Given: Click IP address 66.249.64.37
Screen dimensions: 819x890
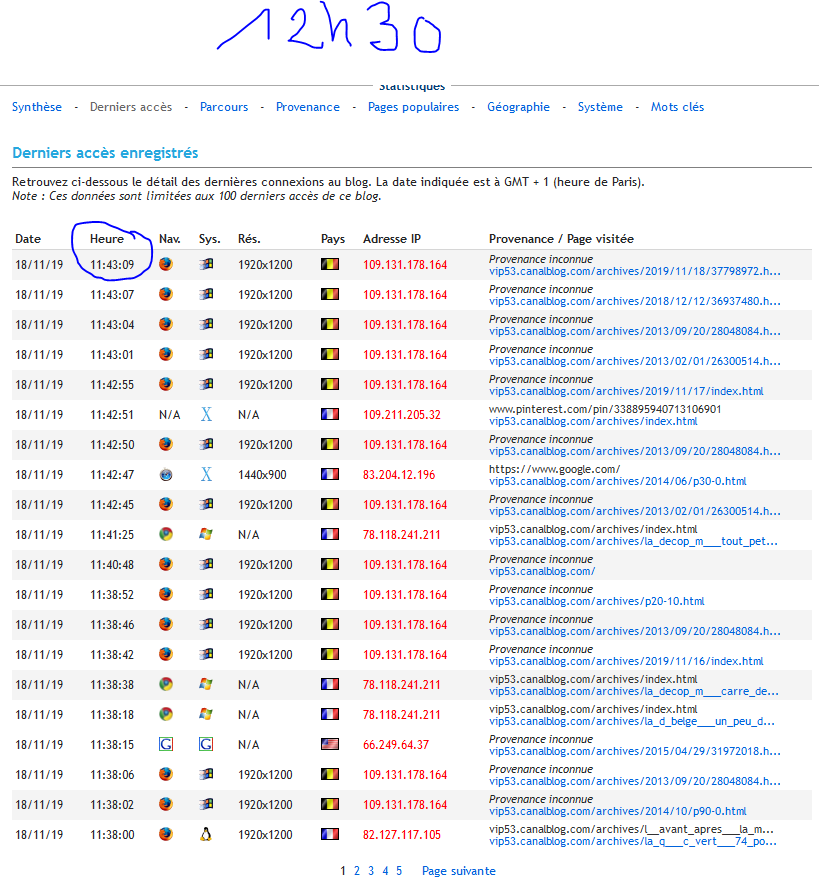Looking at the screenshot, I should pyautogui.click(x=396, y=745).
